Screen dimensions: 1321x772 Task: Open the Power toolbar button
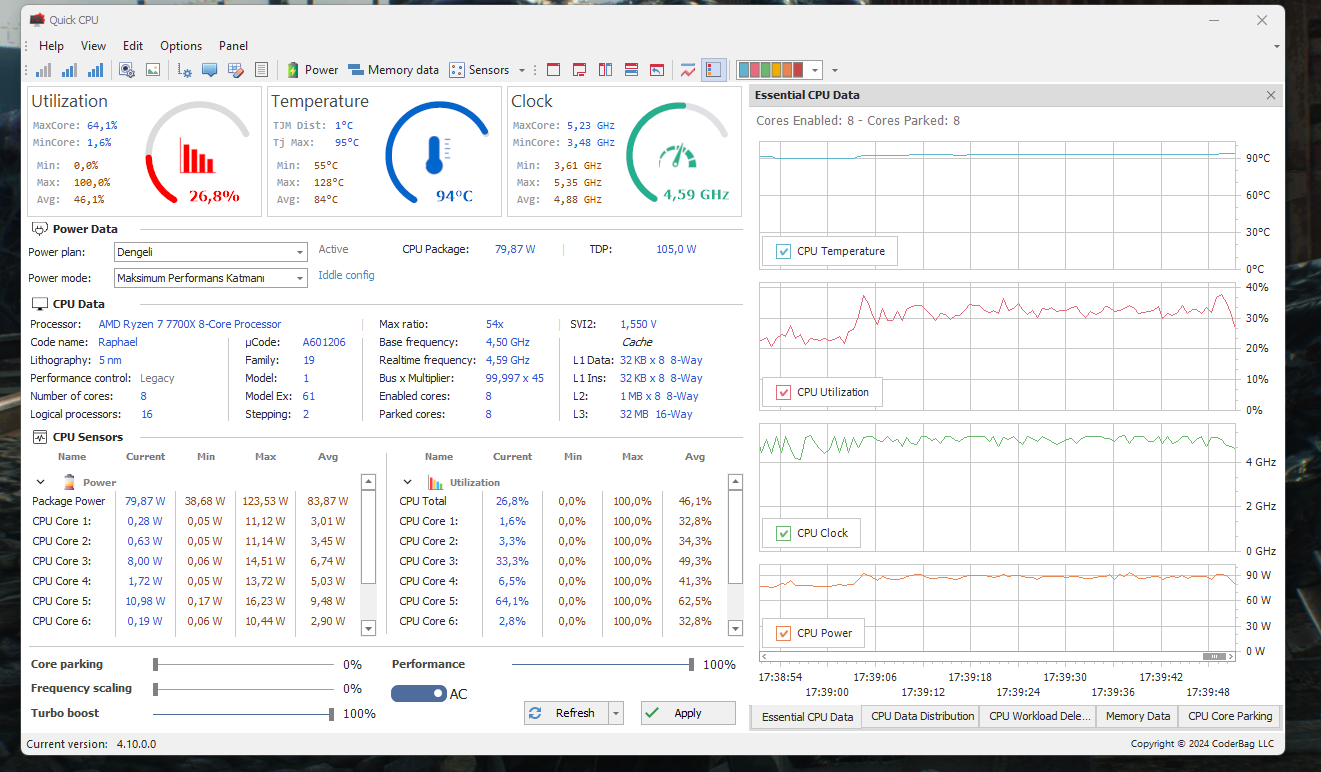pyautogui.click(x=313, y=70)
